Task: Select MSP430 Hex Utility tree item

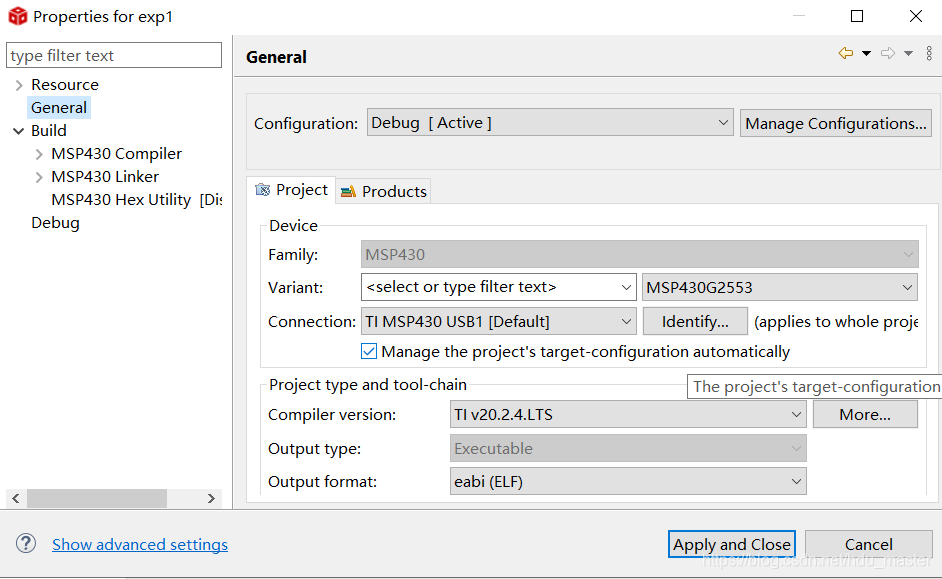Action: pos(136,200)
